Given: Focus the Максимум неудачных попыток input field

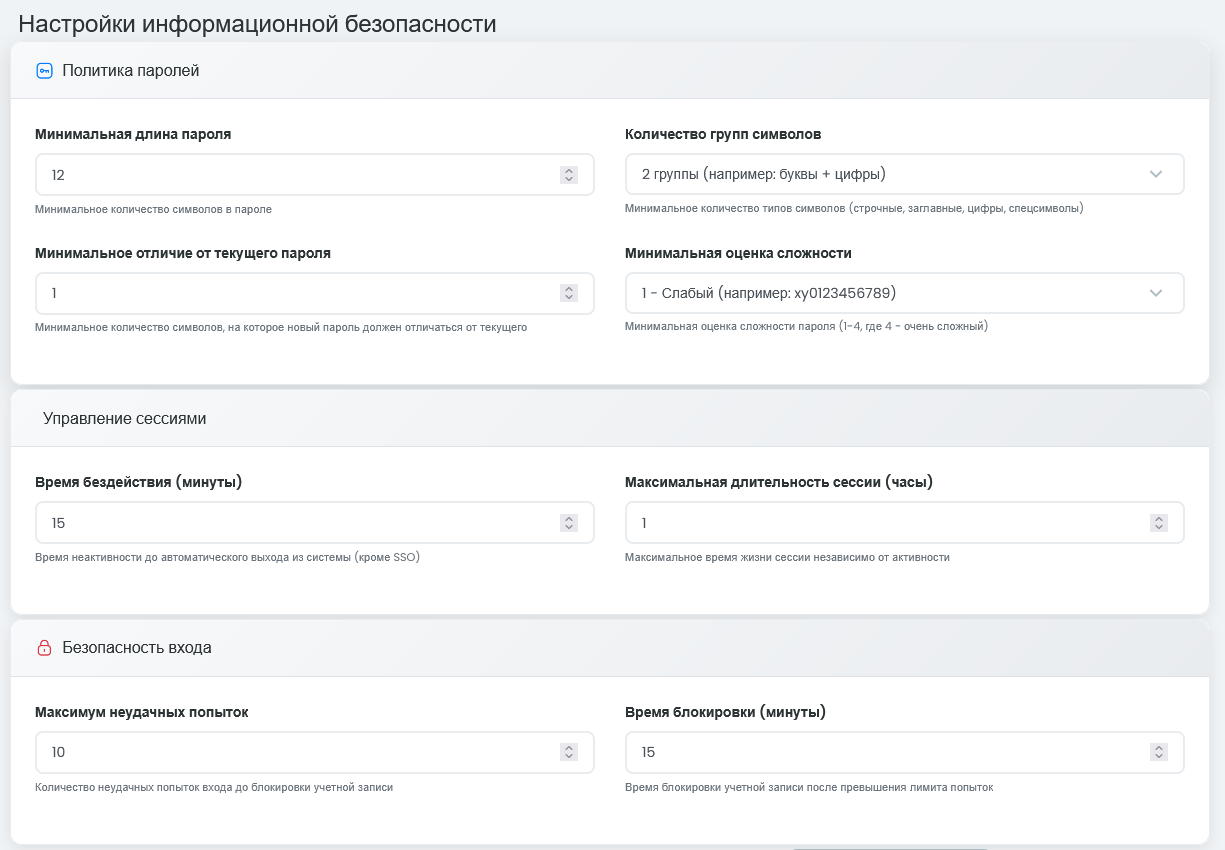Looking at the screenshot, I should tap(314, 752).
